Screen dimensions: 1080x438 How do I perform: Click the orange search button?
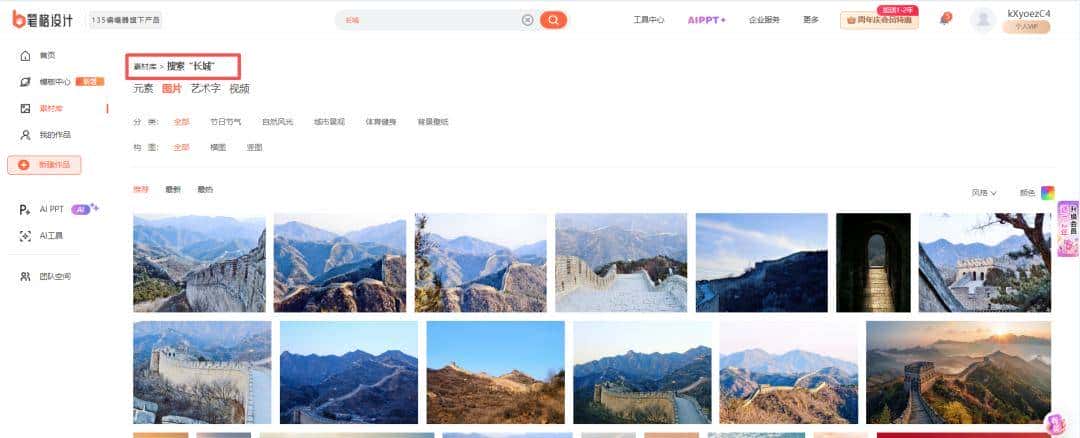[x=553, y=20]
